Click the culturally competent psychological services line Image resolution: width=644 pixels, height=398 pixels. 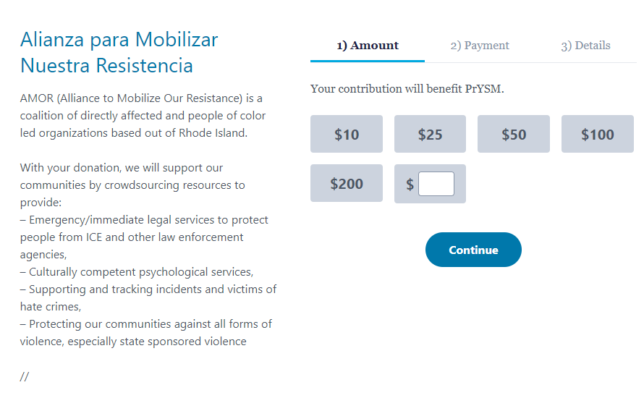[x=137, y=272]
